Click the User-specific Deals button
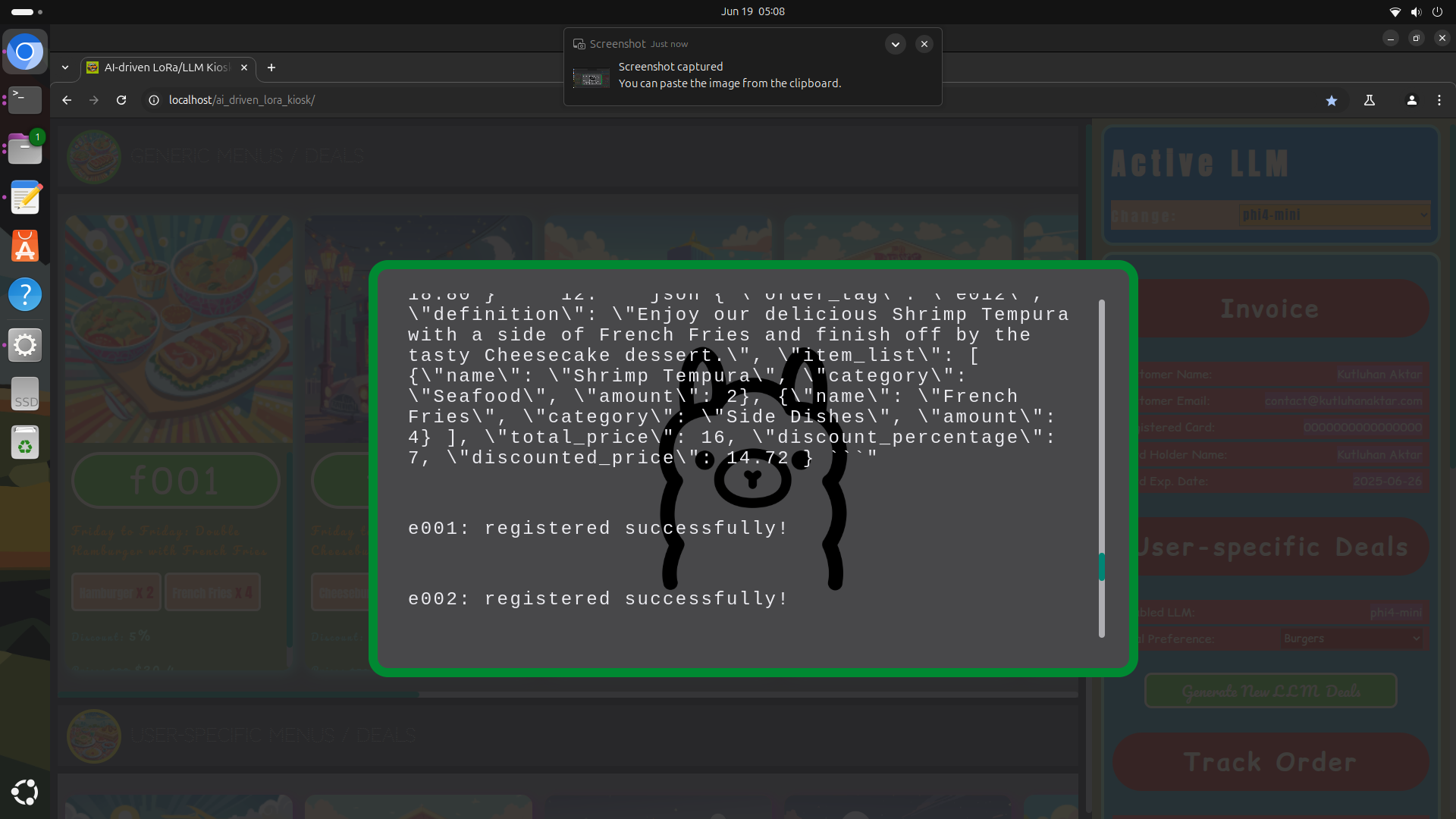This screenshot has height=819, width=1456. [1283, 547]
